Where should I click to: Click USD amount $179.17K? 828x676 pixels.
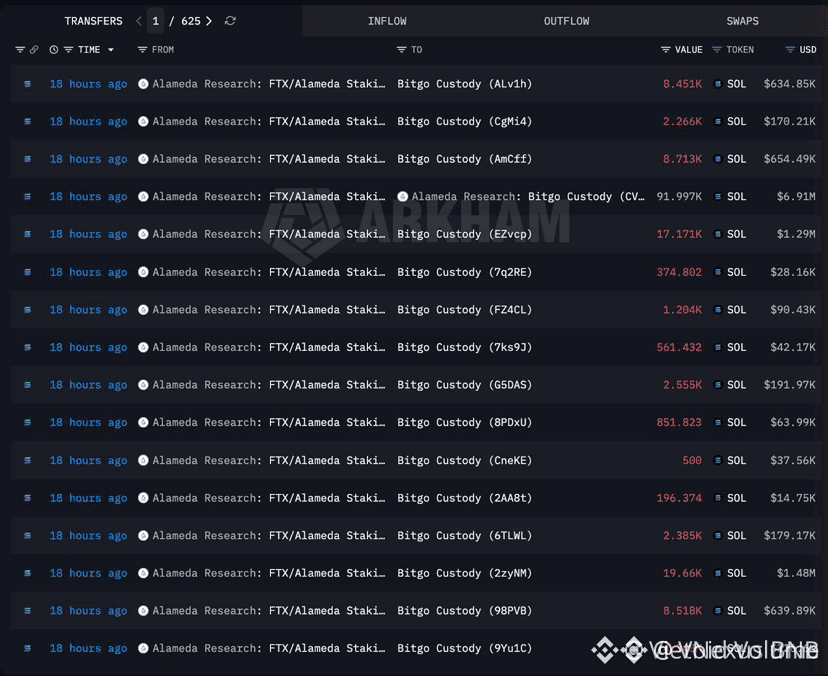click(x=789, y=536)
